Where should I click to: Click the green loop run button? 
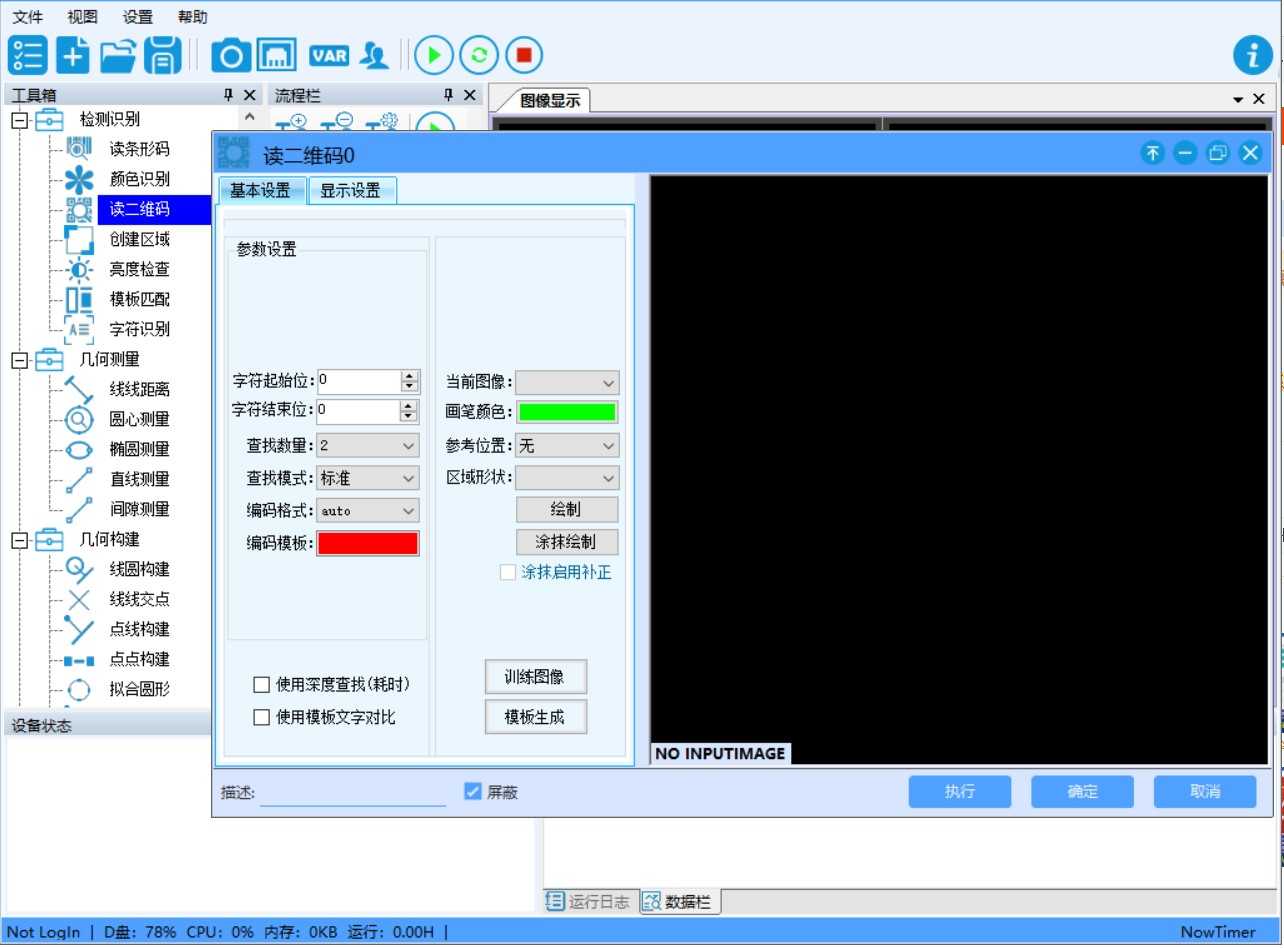tap(479, 55)
